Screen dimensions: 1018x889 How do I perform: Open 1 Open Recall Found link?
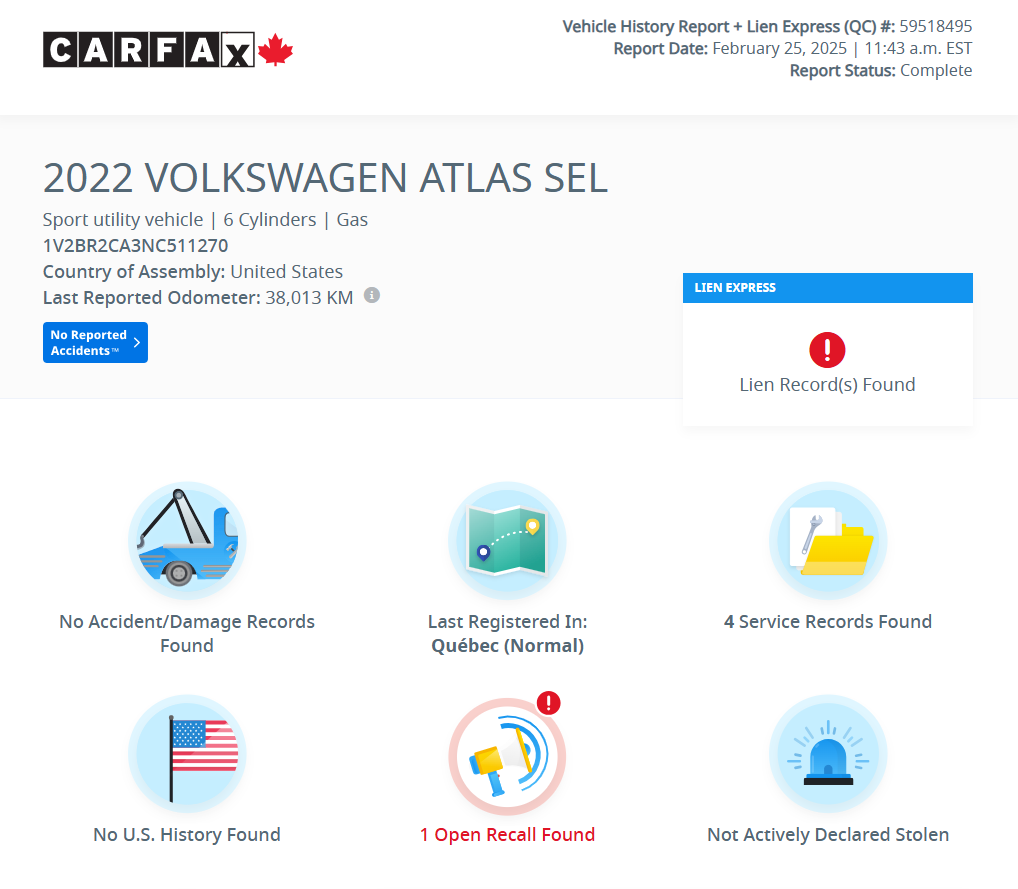(x=507, y=834)
